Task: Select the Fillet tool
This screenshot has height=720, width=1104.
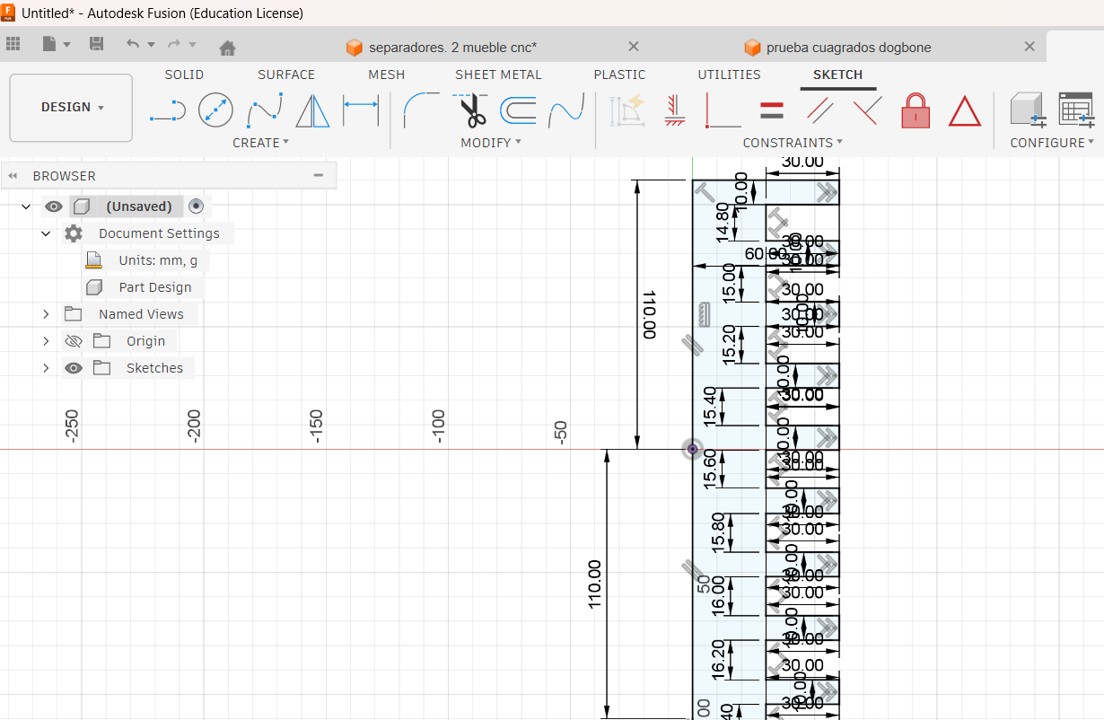Action: [x=420, y=110]
